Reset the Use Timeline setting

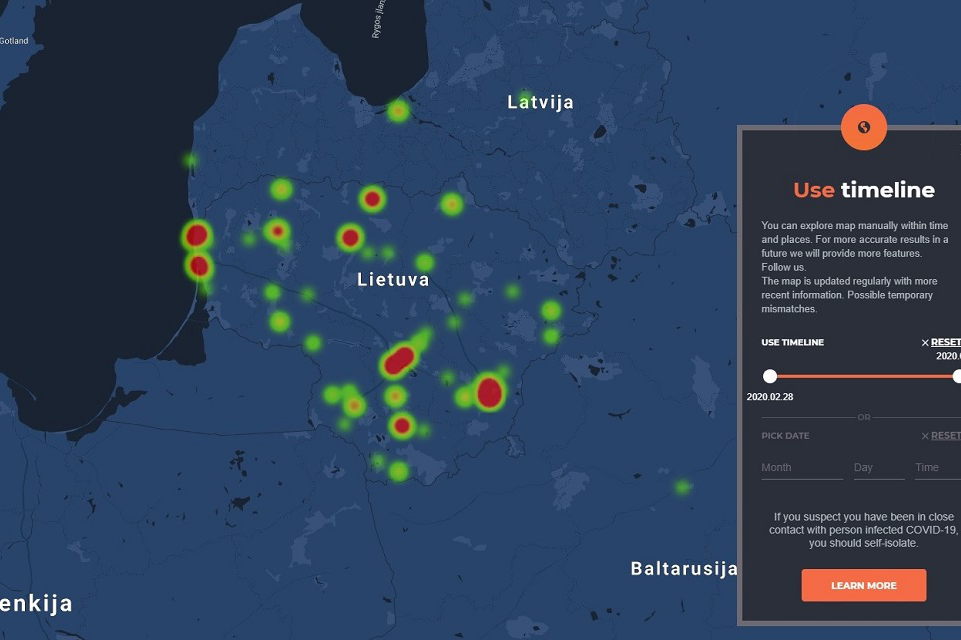(945, 343)
